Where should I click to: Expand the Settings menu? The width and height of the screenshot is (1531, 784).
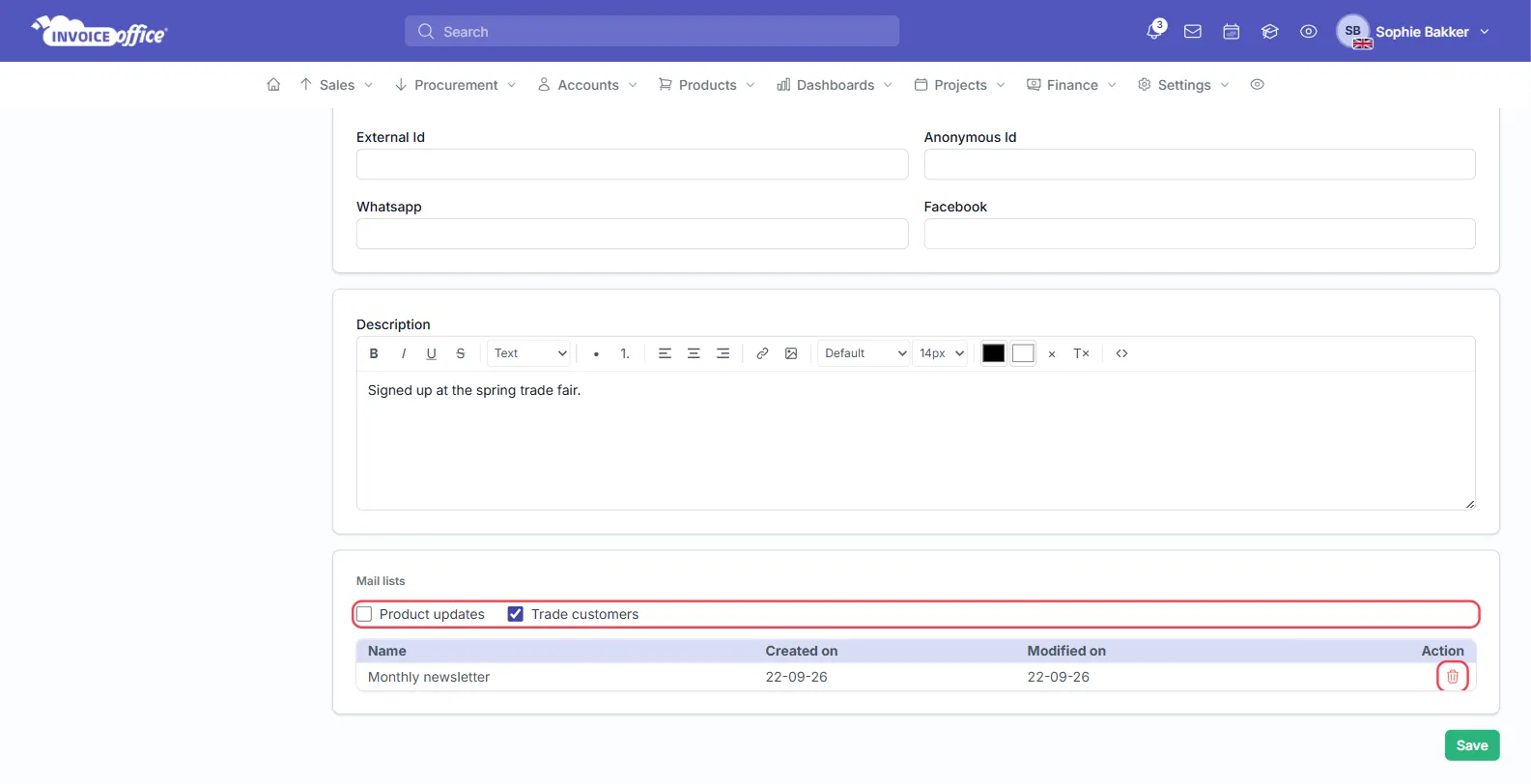1183,85
